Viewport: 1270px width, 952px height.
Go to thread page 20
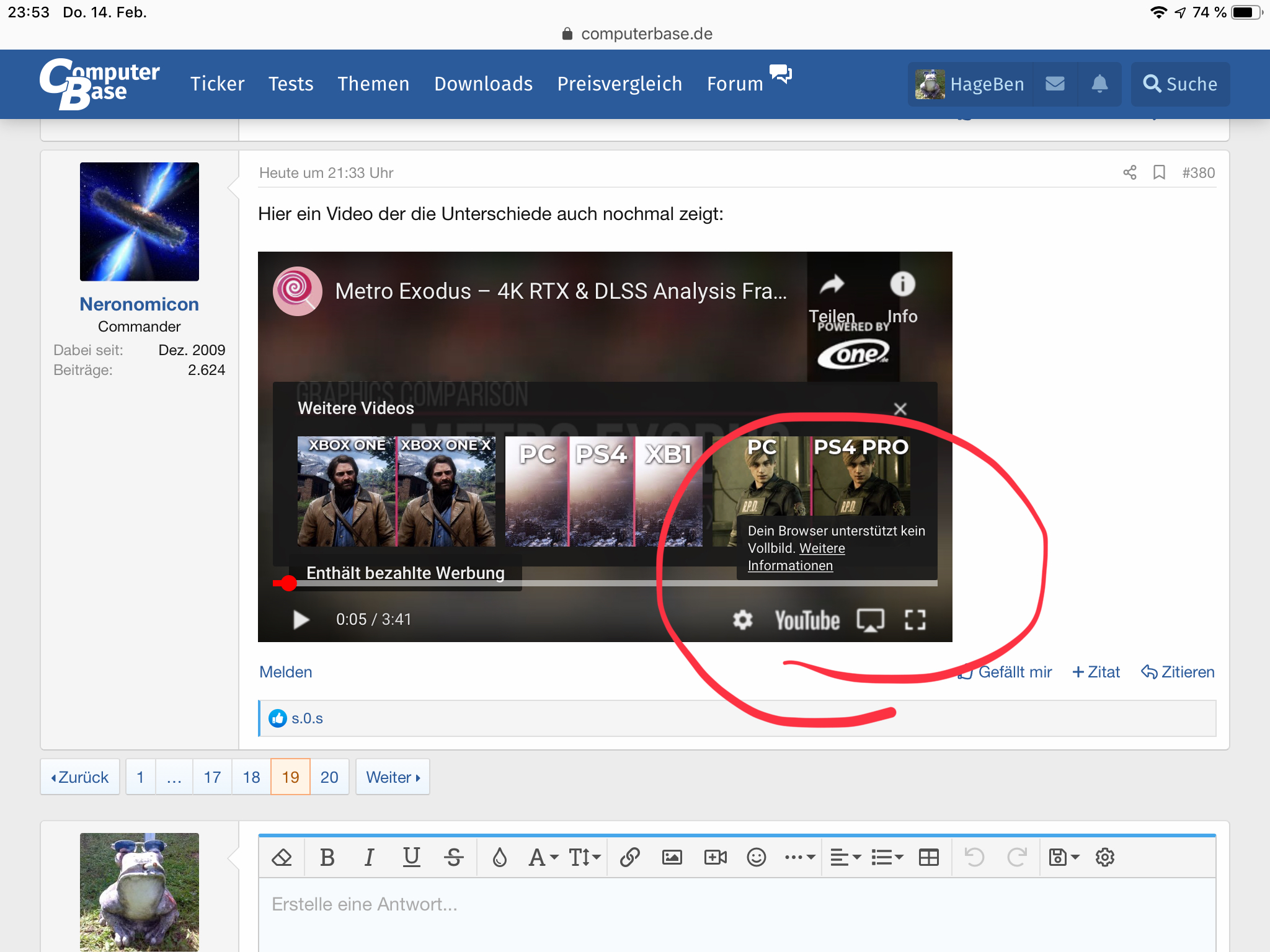(x=329, y=777)
